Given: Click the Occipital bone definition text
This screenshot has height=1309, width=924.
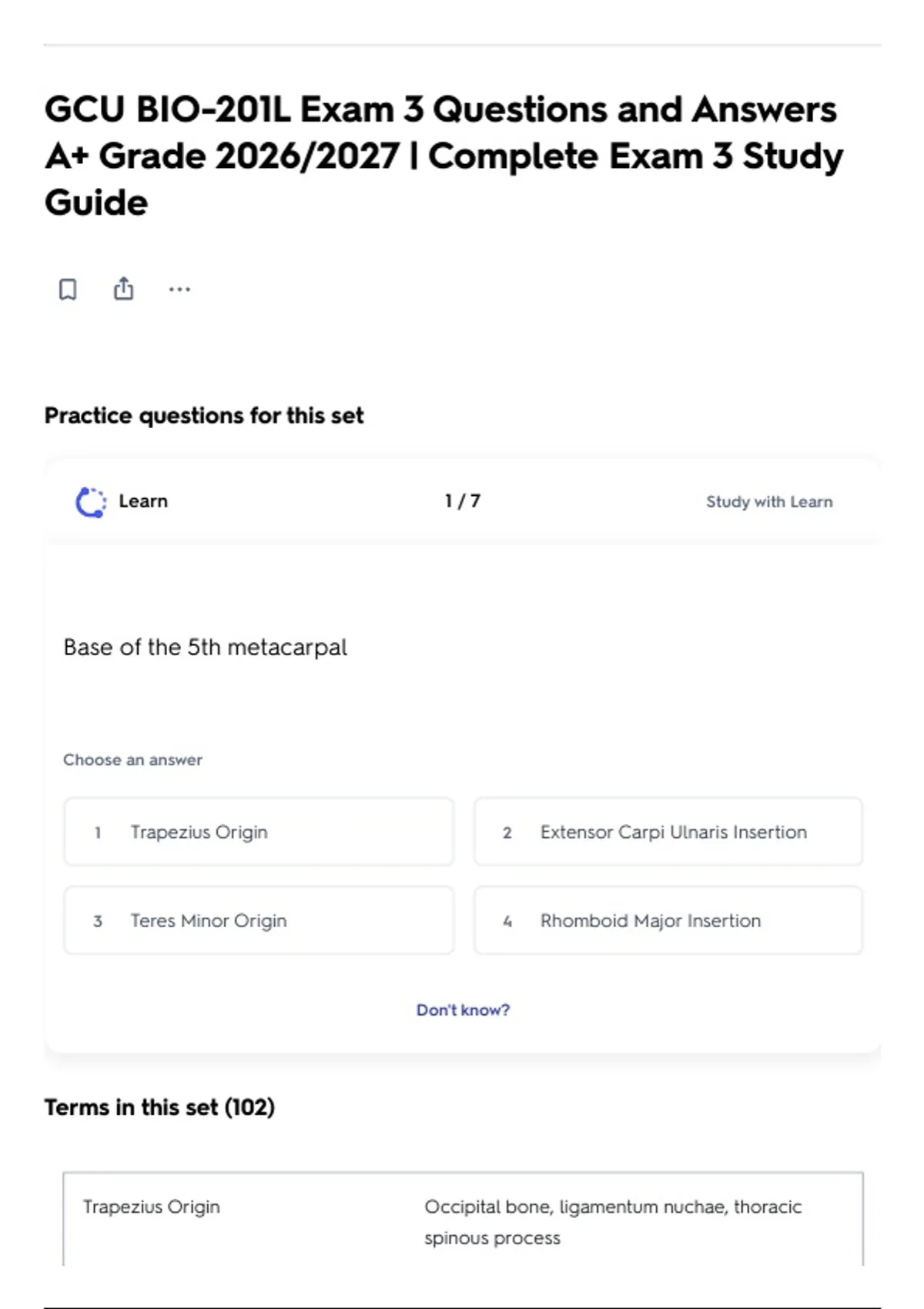Looking at the screenshot, I should [x=613, y=1222].
